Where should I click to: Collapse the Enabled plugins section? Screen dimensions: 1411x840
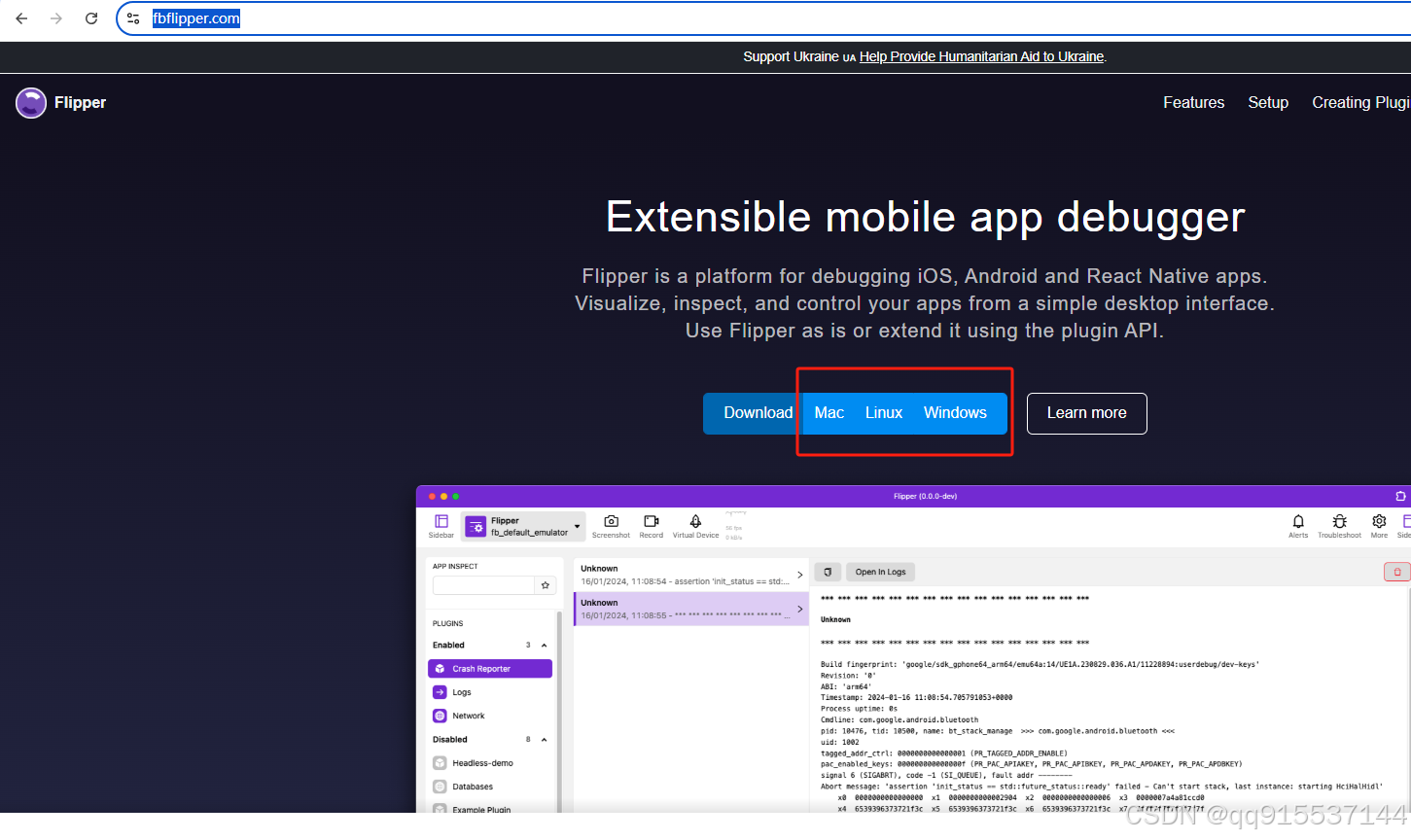point(543,644)
